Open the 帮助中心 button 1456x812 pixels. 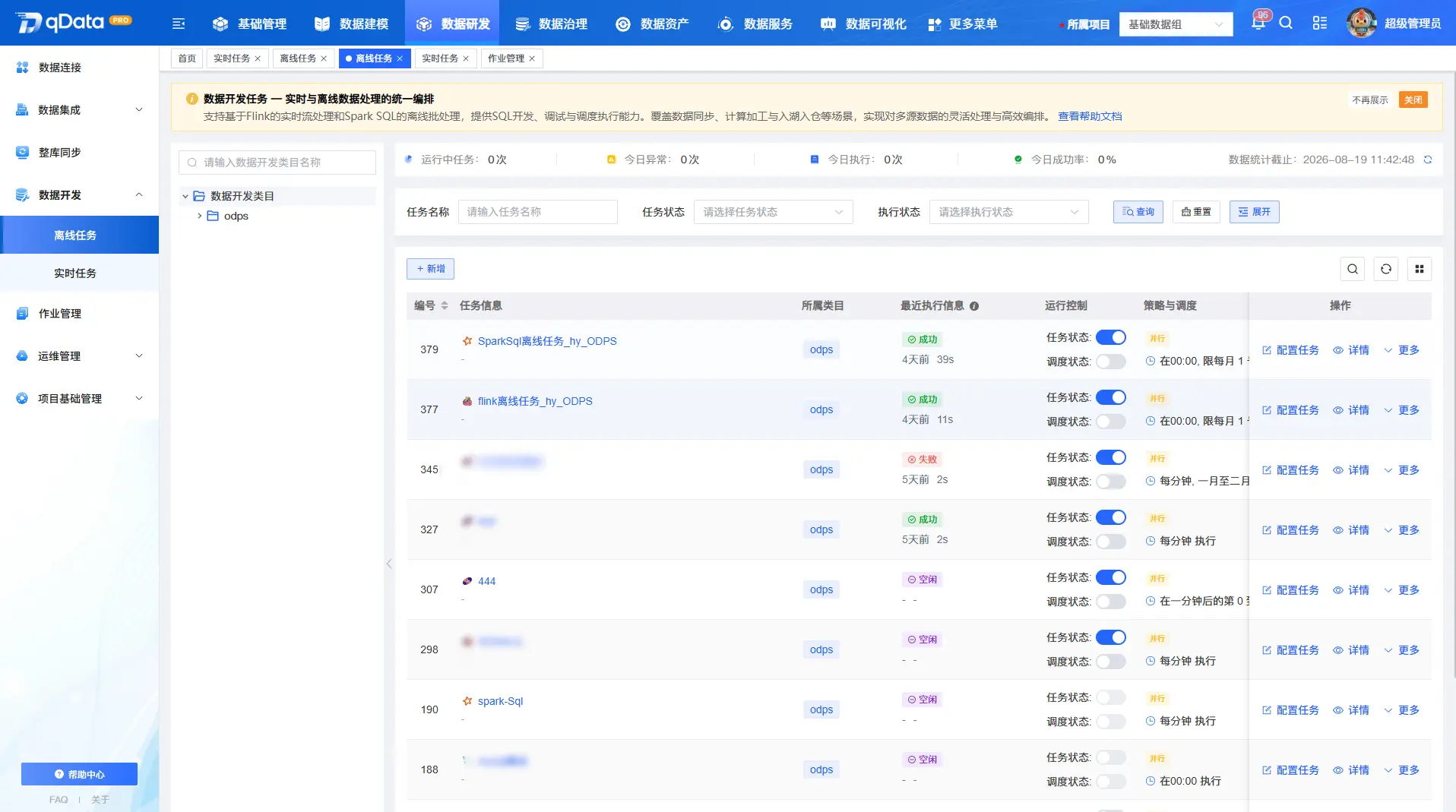click(79, 774)
